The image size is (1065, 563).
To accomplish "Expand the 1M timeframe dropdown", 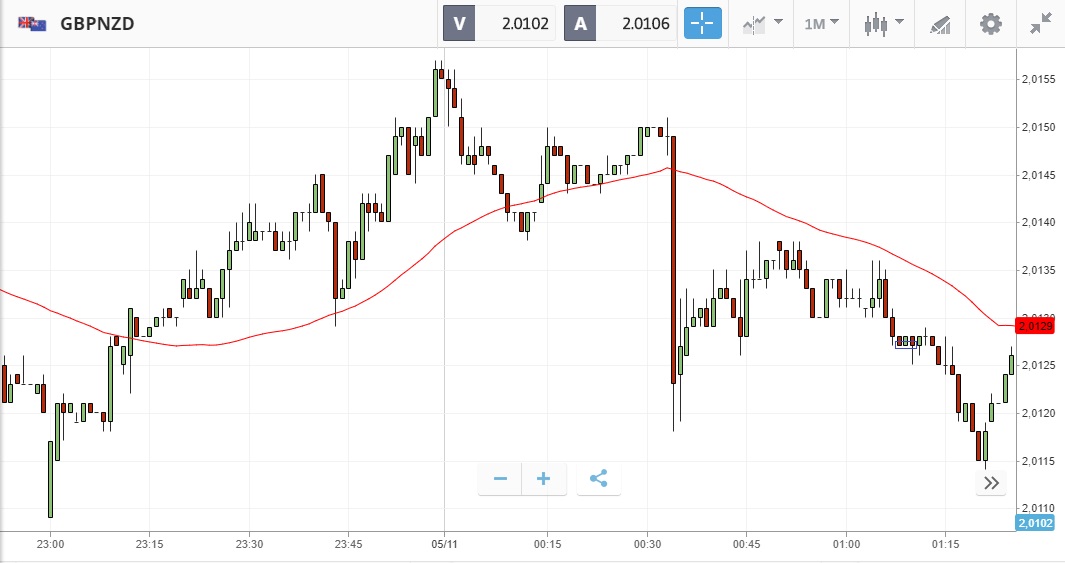I will tap(822, 23).
